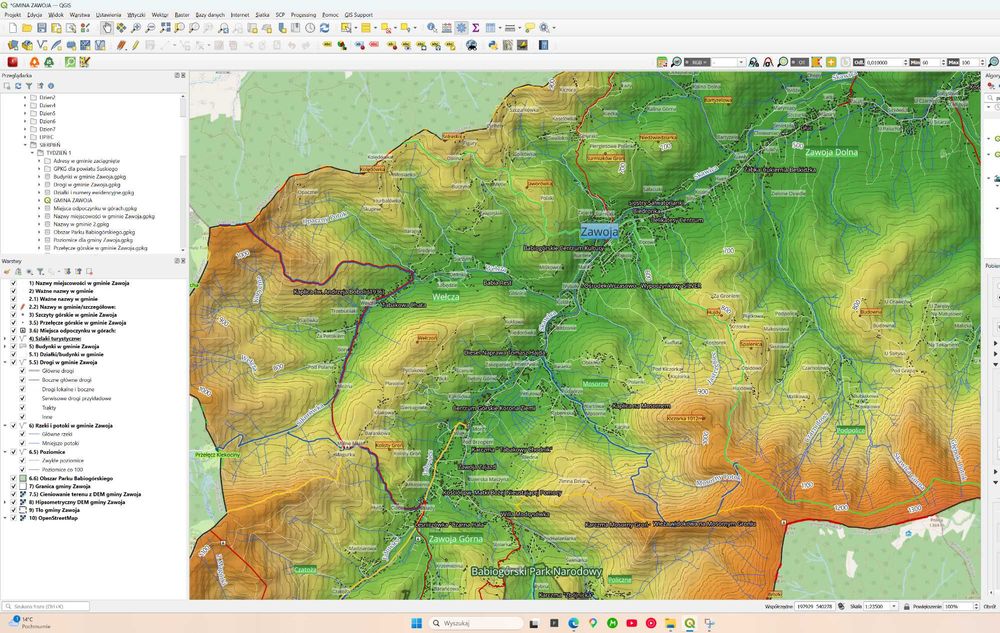Expand the 4) Szlaki turystyczne layer group
The image size is (1000, 633).
pyautogui.click(x=5, y=338)
